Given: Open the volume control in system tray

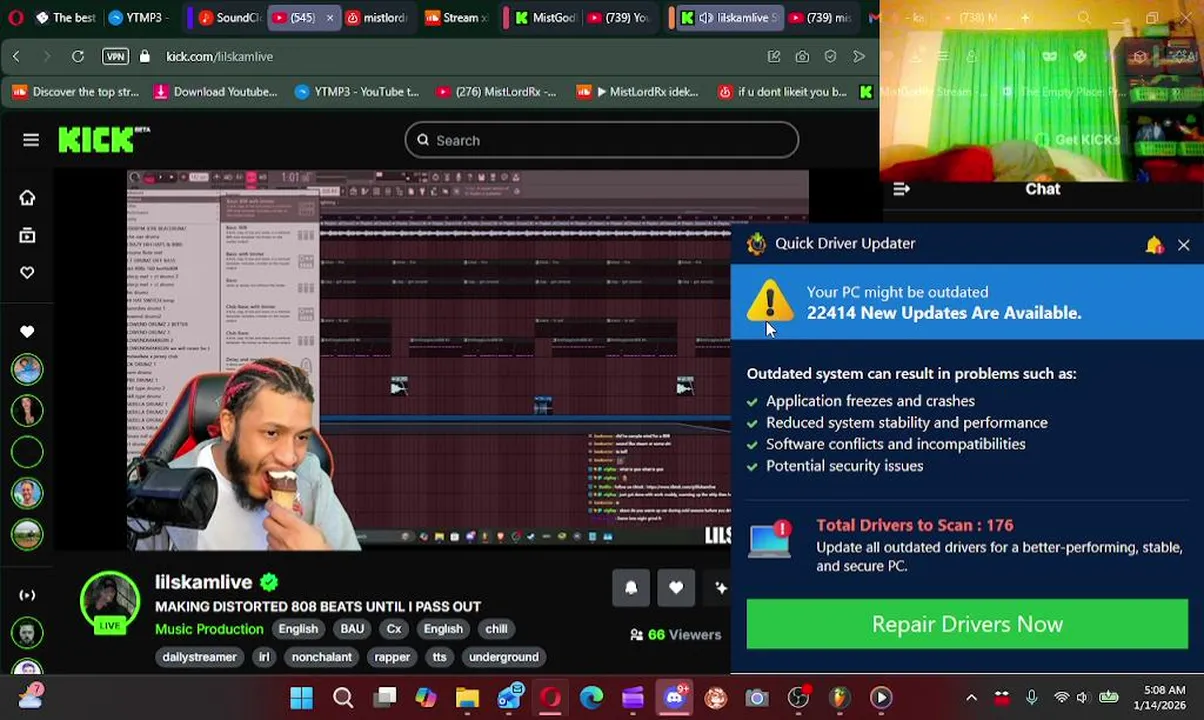Looking at the screenshot, I should [1082, 697].
